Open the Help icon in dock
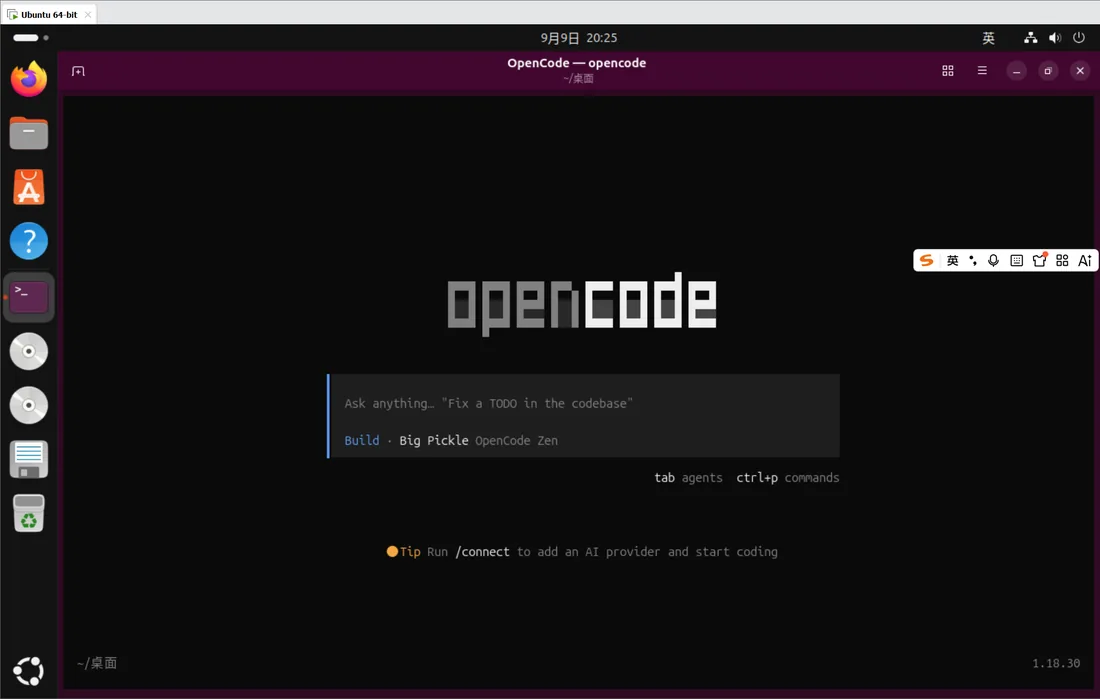The width and height of the screenshot is (1100, 699). pos(29,241)
